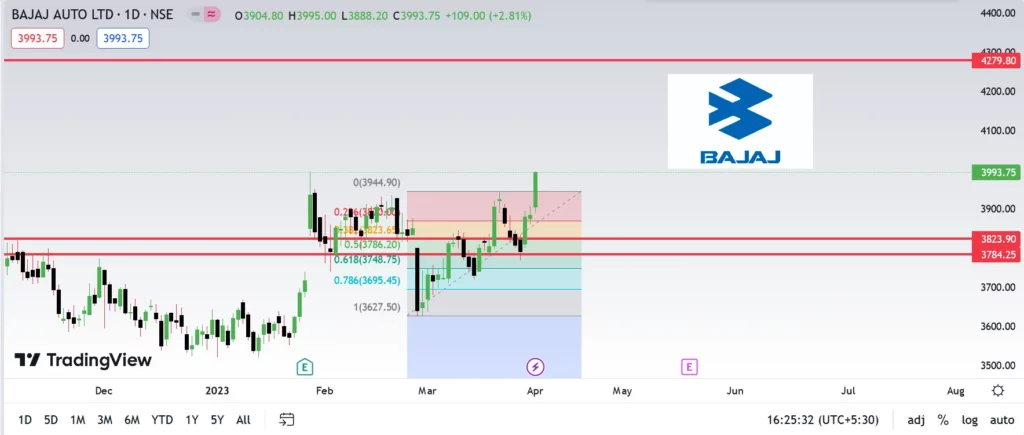Click the 3823.90 red line price label

click(x=996, y=238)
